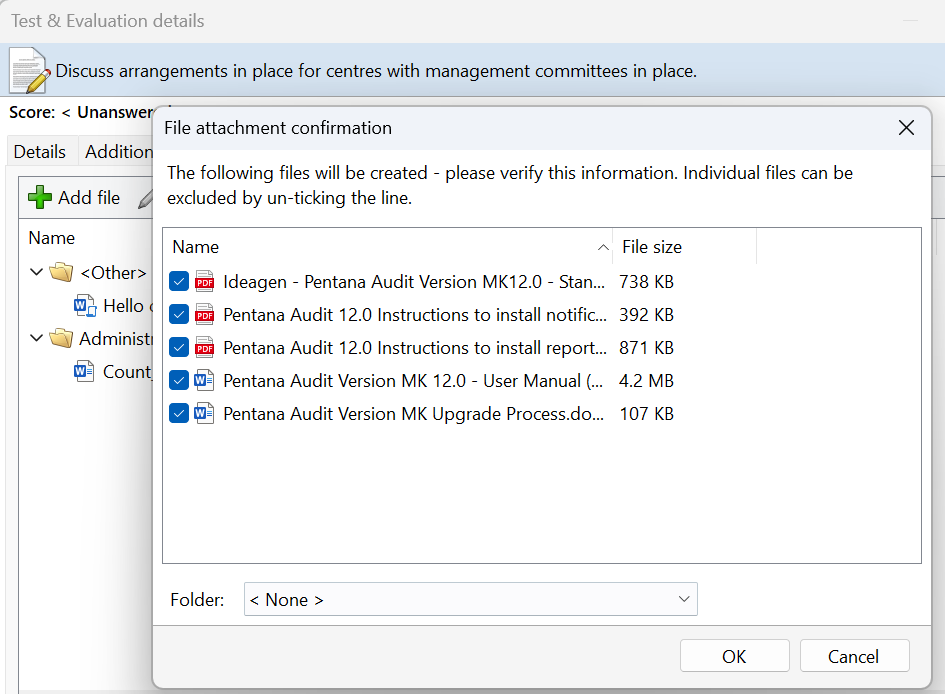Viewport: 945px width, 694px height.
Task: Click the pencil edit icon beside Add file
Action: pos(145,198)
